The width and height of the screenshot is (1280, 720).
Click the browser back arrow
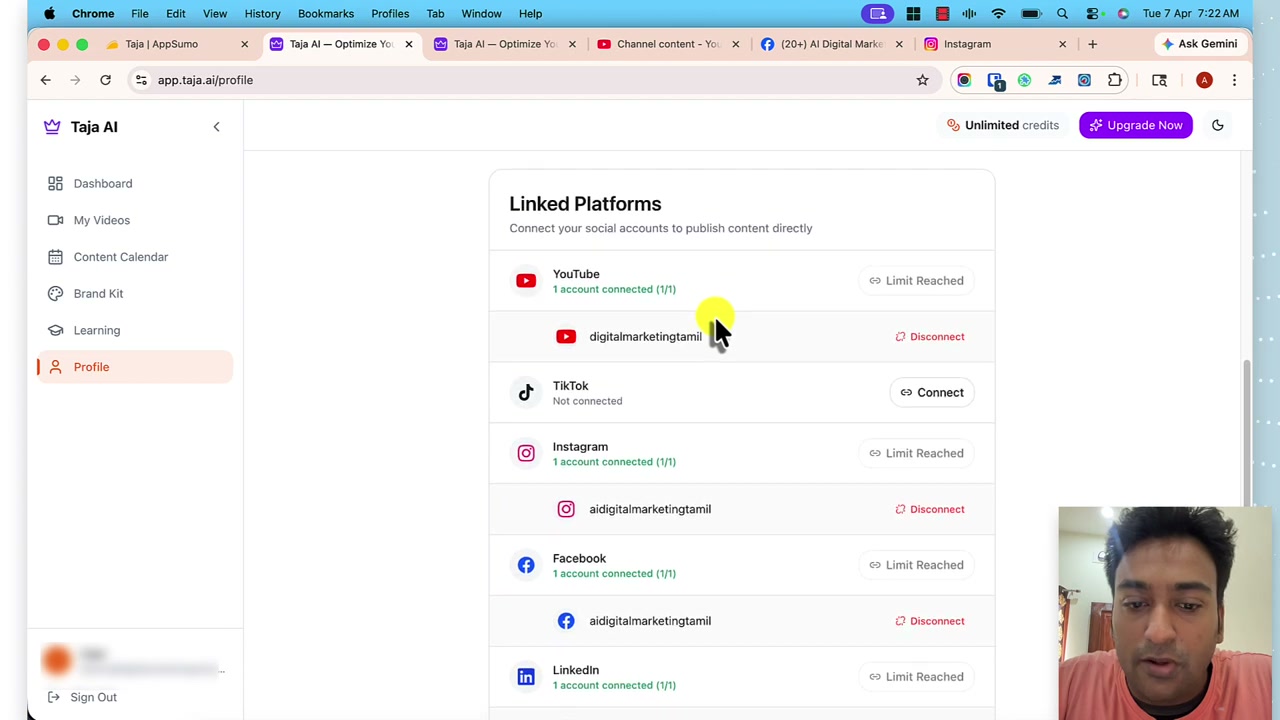(45, 80)
